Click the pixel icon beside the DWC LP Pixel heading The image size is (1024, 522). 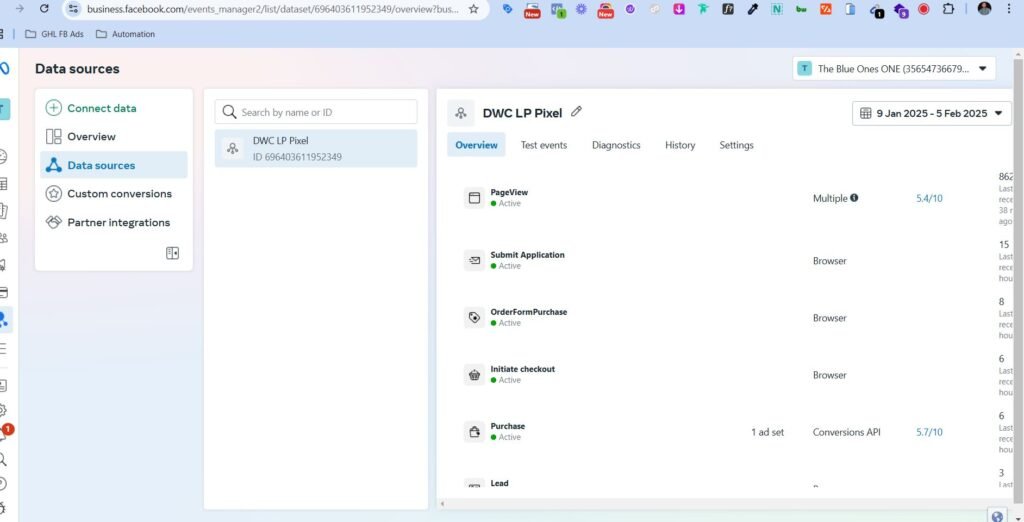(x=461, y=113)
